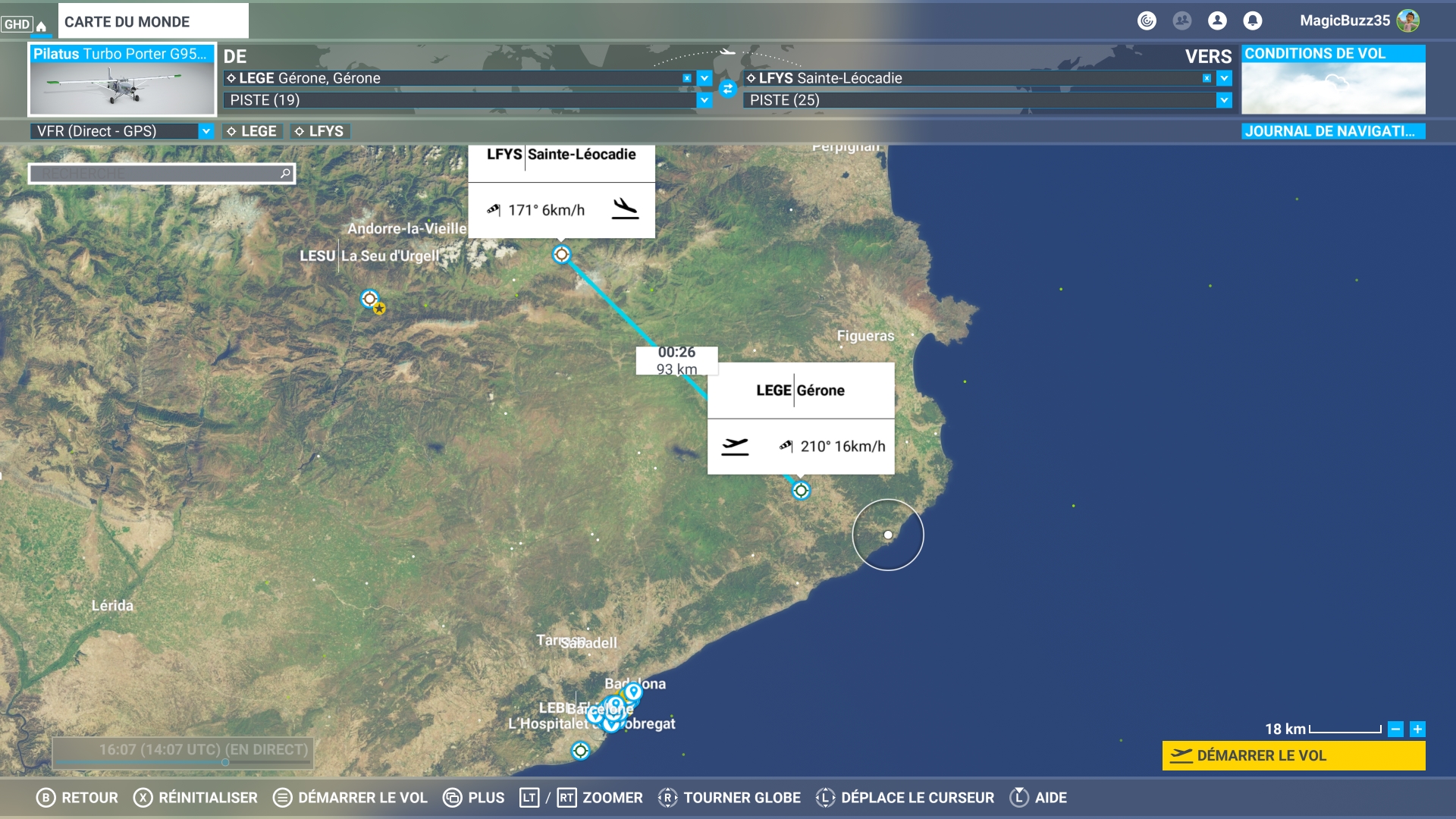Viewport: 1456px width, 819px height.
Task: Expand the arrival PISTE (25) dropdown
Action: click(x=1224, y=100)
